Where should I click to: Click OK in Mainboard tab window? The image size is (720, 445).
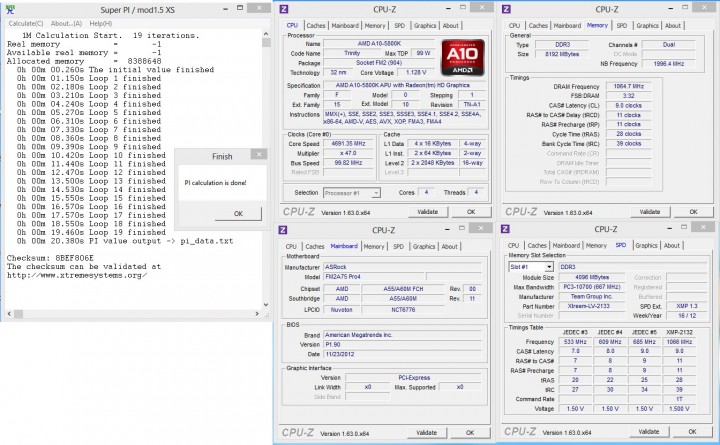470,433
